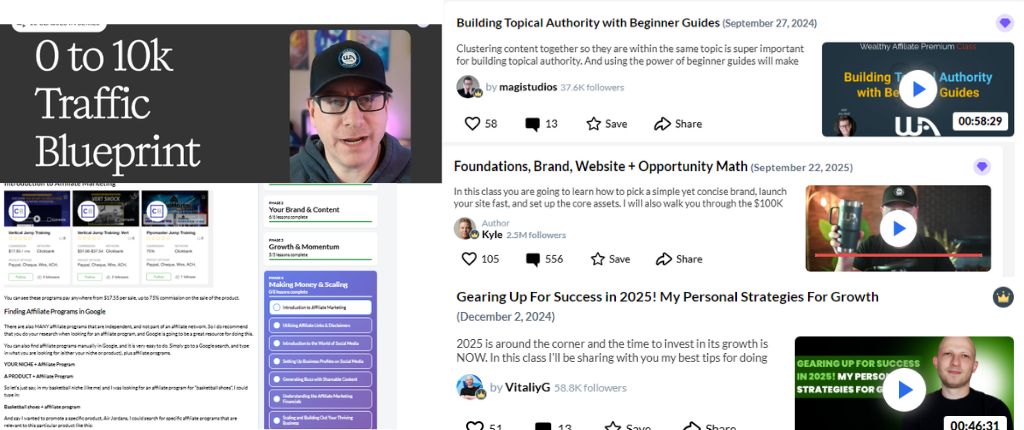
Task: Like the Foundations, Brand, Website class
Action: click(480, 259)
